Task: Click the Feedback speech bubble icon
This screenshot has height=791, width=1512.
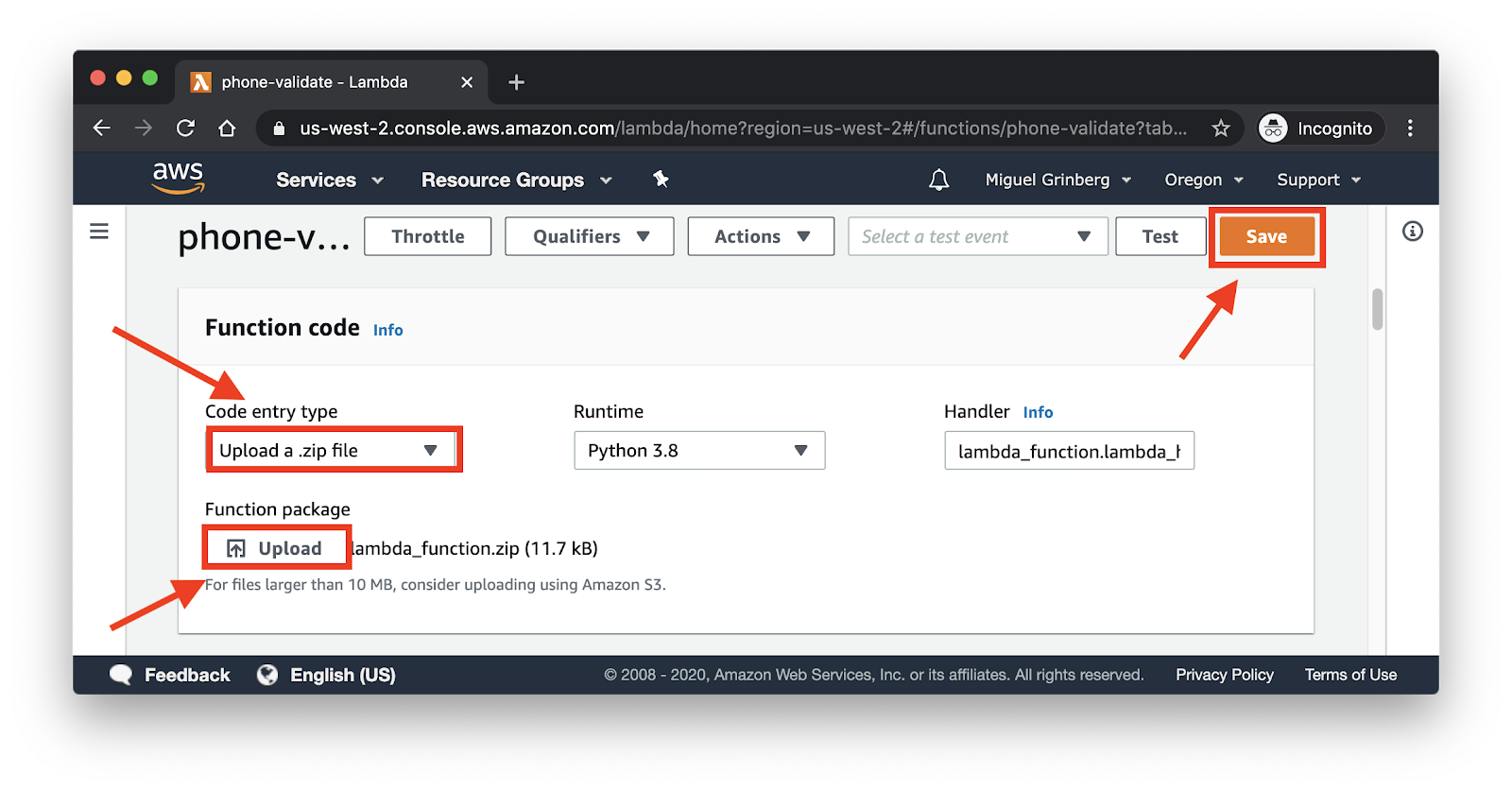Action: click(121, 675)
